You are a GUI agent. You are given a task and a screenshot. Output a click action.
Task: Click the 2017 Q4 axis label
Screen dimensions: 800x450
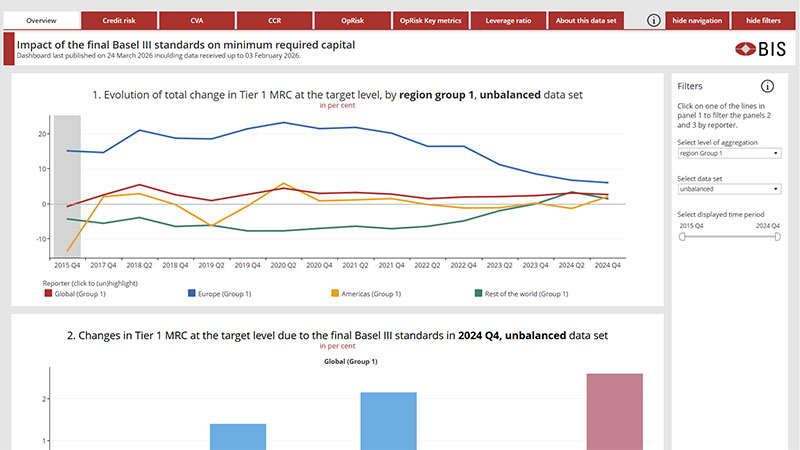tap(103, 265)
